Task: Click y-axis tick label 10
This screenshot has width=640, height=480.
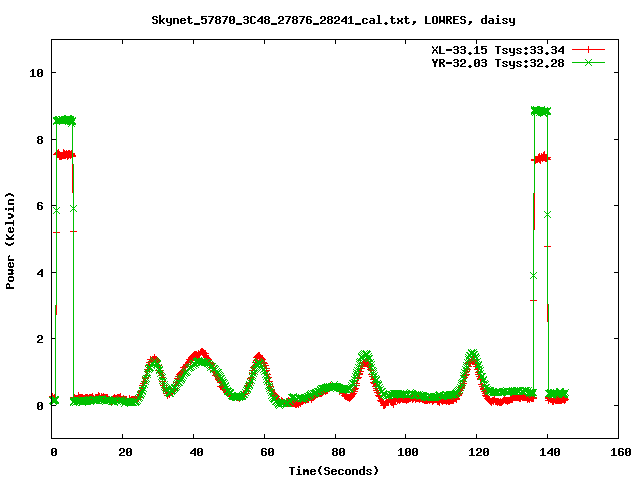Action: point(36,73)
